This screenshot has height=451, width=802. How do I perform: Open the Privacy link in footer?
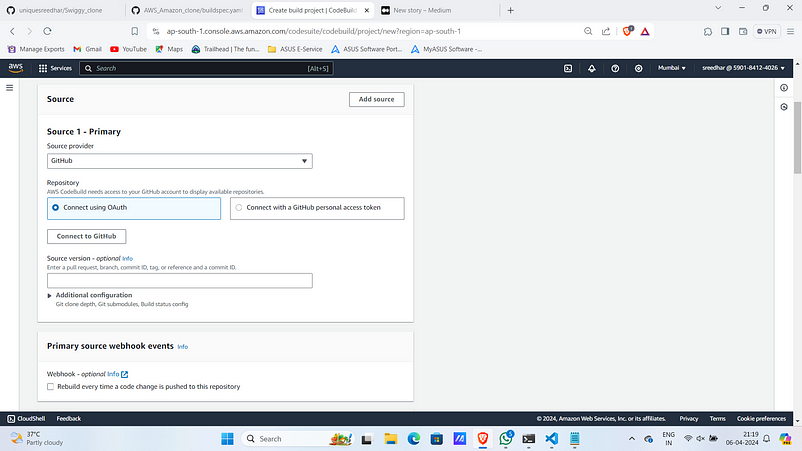[x=688, y=419]
